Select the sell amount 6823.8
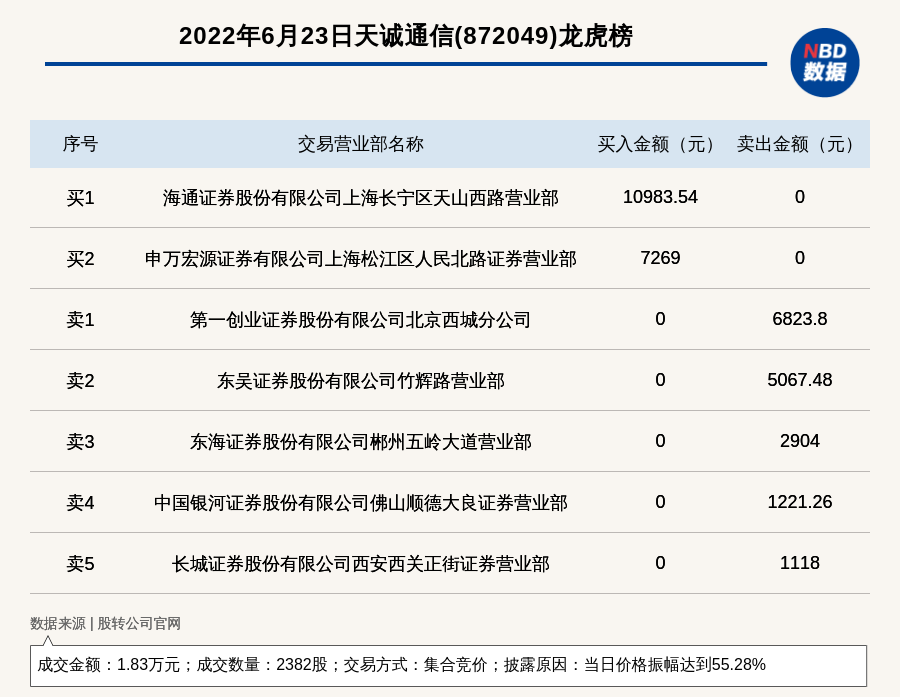This screenshot has width=900, height=697. pyautogui.click(x=800, y=319)
